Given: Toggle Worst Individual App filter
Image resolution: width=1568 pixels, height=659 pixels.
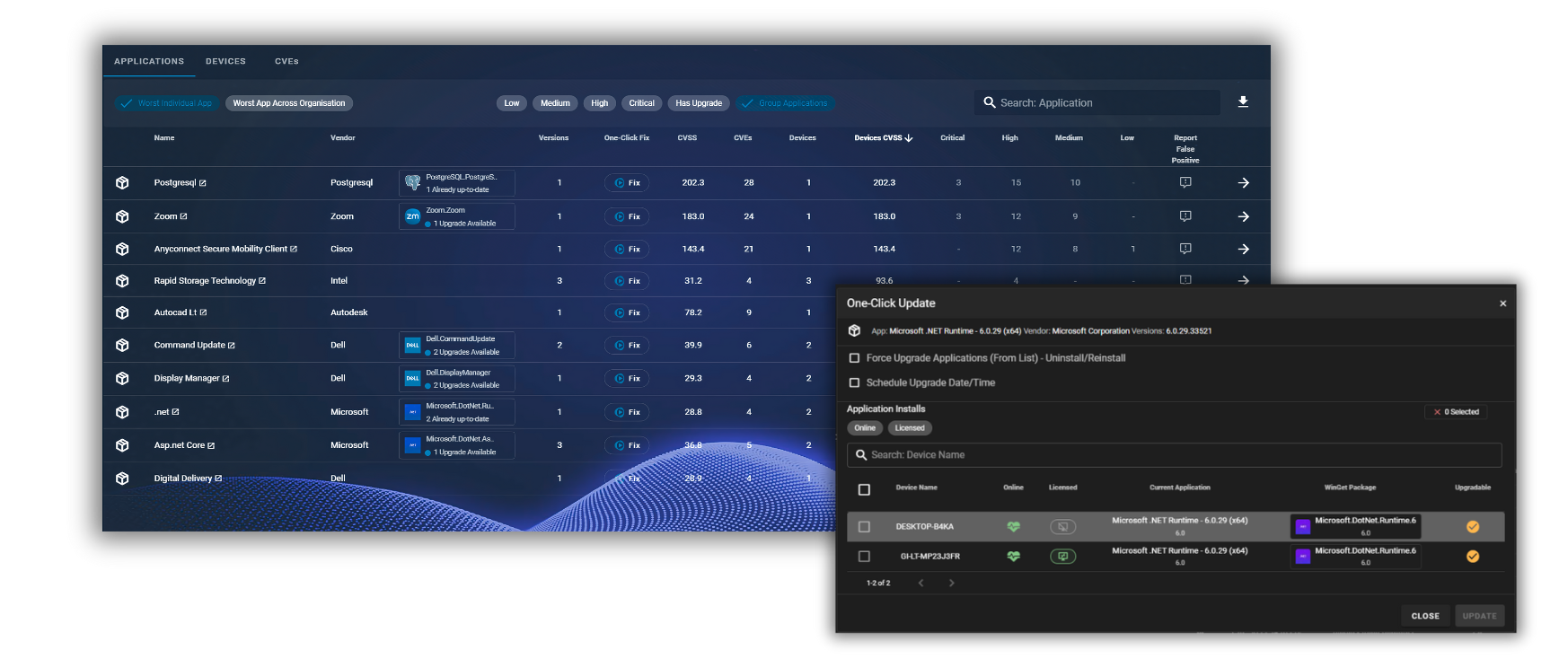Looking at the screenshot, I should 167,103.
